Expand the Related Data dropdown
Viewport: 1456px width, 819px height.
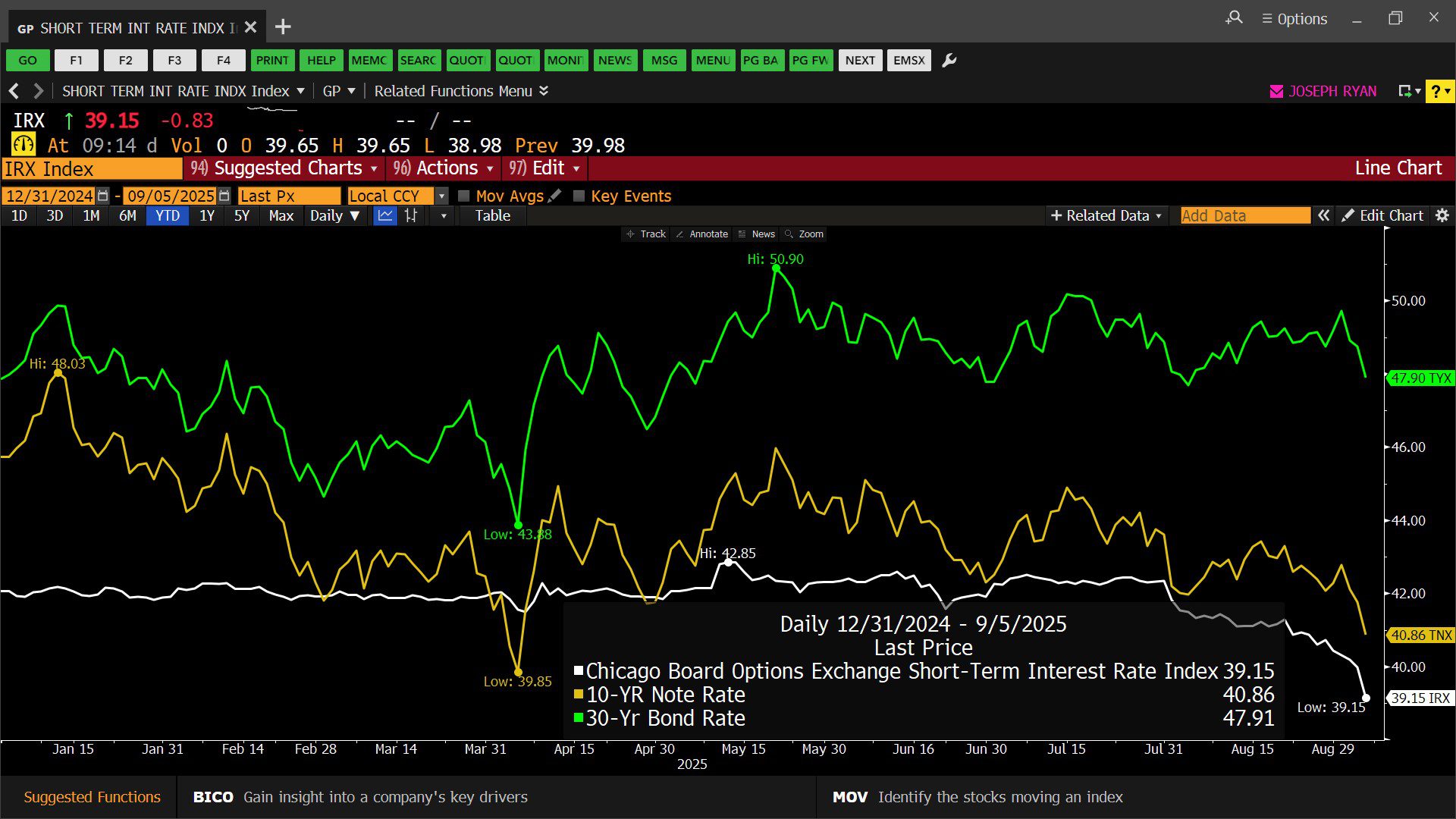click(1106, 215)
